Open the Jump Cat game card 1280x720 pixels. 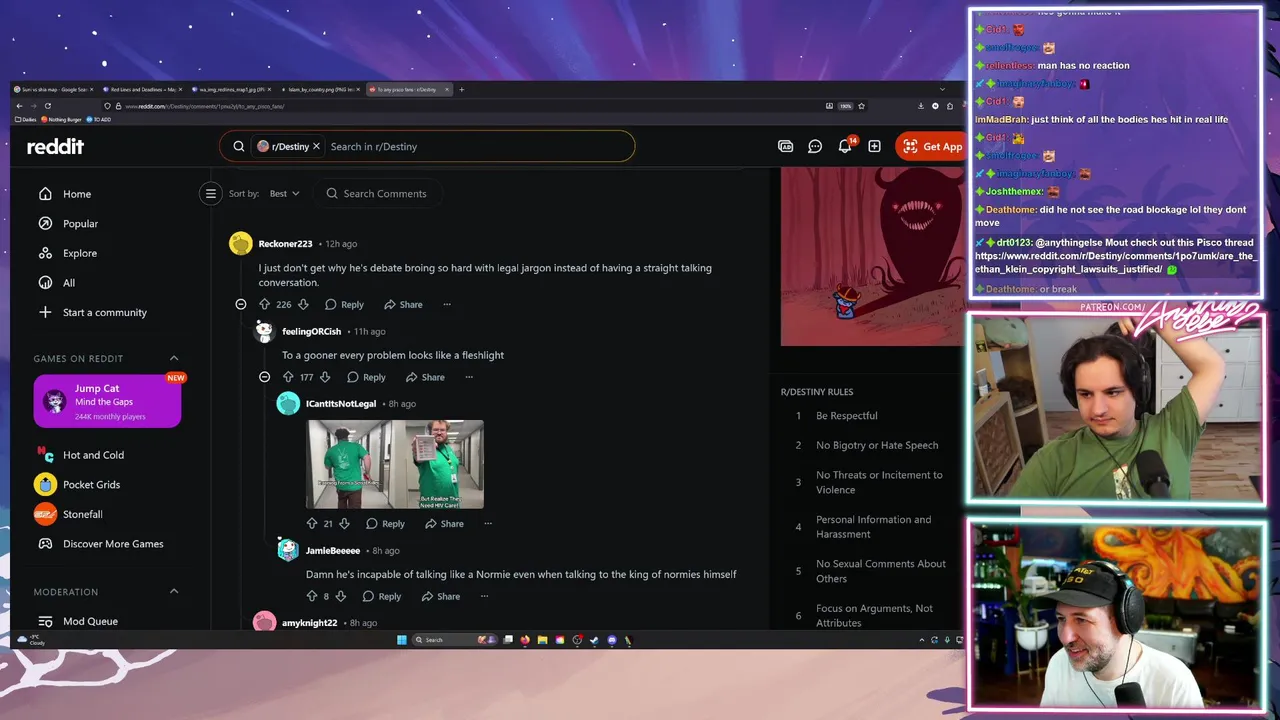[x=107, y=401]
